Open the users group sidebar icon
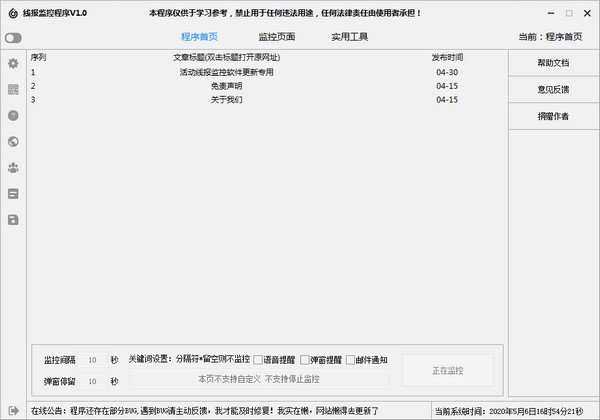The height and width of the screenshot is (420, 600). coord(13,167)
